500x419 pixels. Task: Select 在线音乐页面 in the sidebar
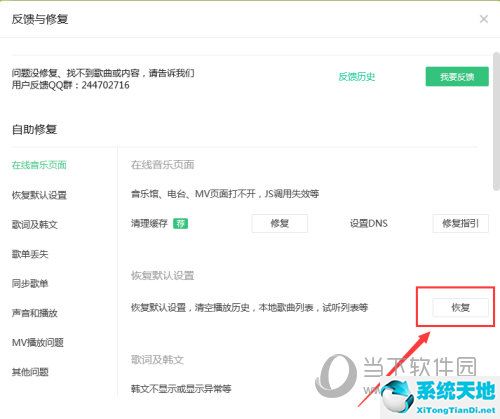click(x=39, y=165)
